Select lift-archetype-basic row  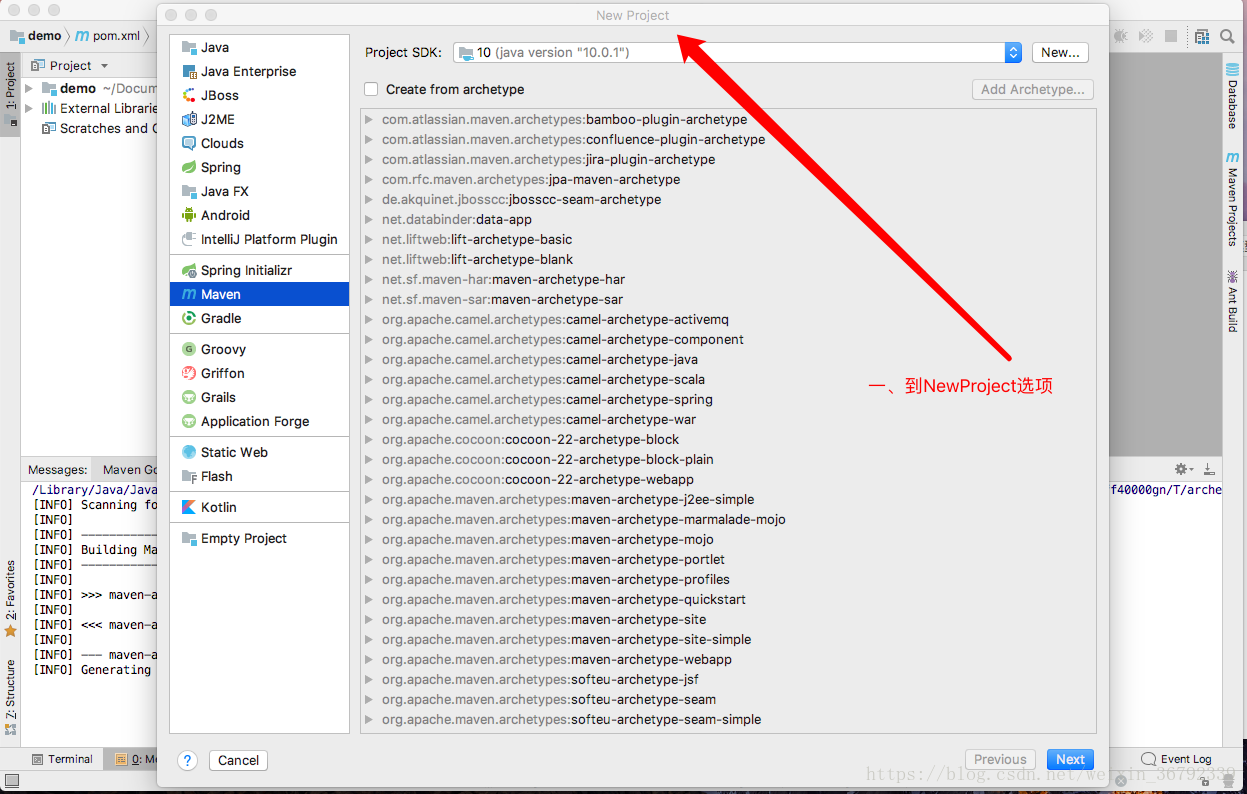728,239
